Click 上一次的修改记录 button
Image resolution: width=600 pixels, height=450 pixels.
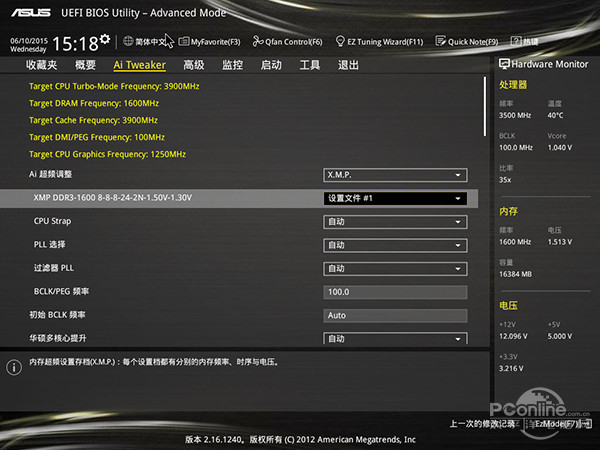coord(482,424)
